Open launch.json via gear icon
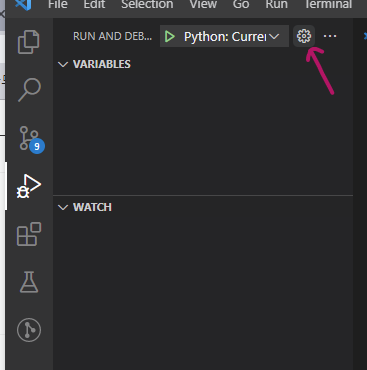This screenshot has height=370, width=367. (304, 36)
